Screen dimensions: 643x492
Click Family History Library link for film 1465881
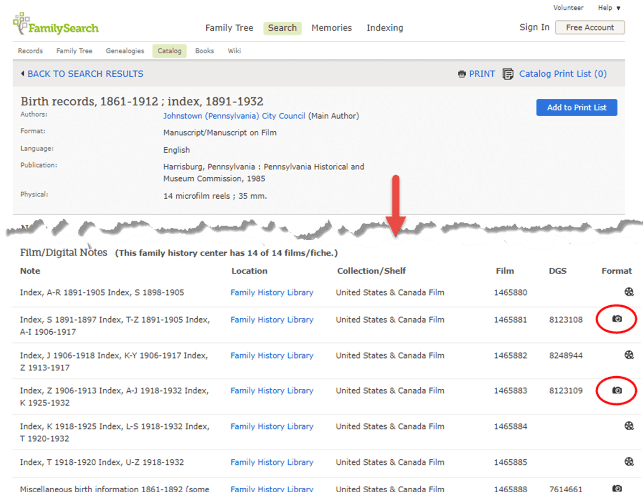coord(271,319)
